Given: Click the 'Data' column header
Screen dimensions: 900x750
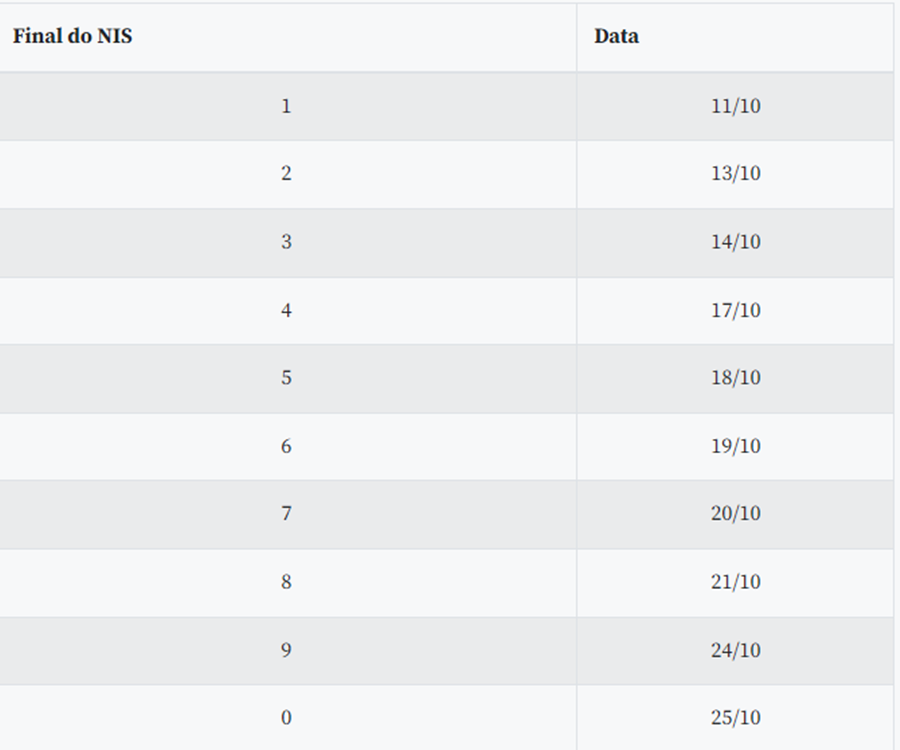Looking at the screenshot, I should click(616, 37).
